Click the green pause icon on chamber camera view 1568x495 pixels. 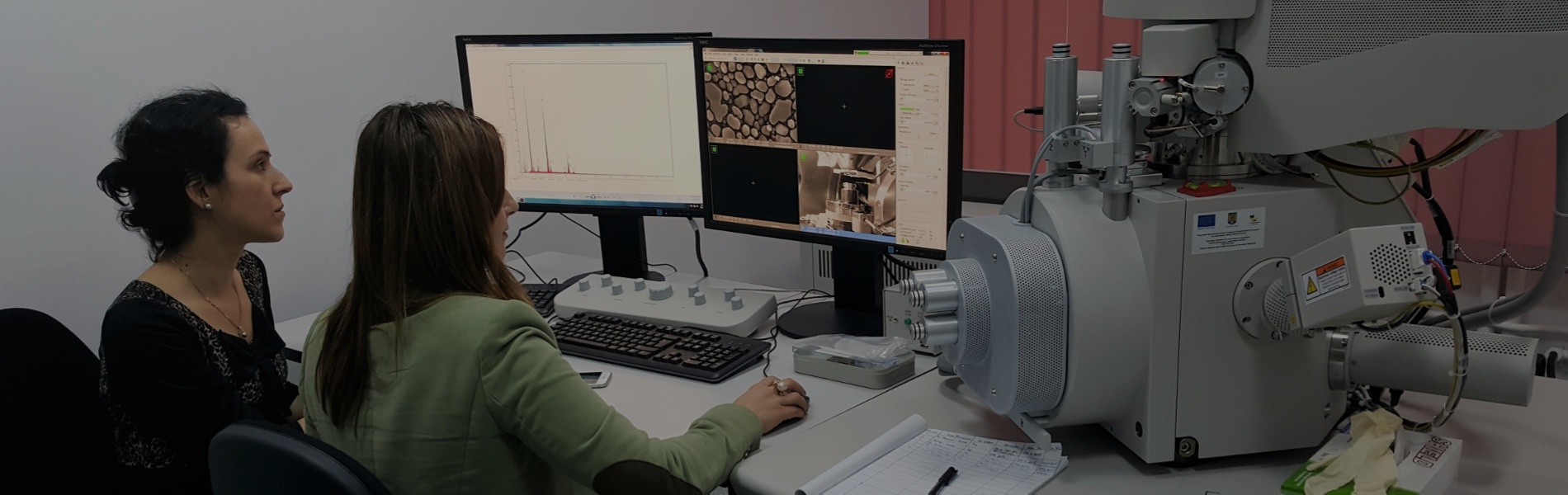802,155
